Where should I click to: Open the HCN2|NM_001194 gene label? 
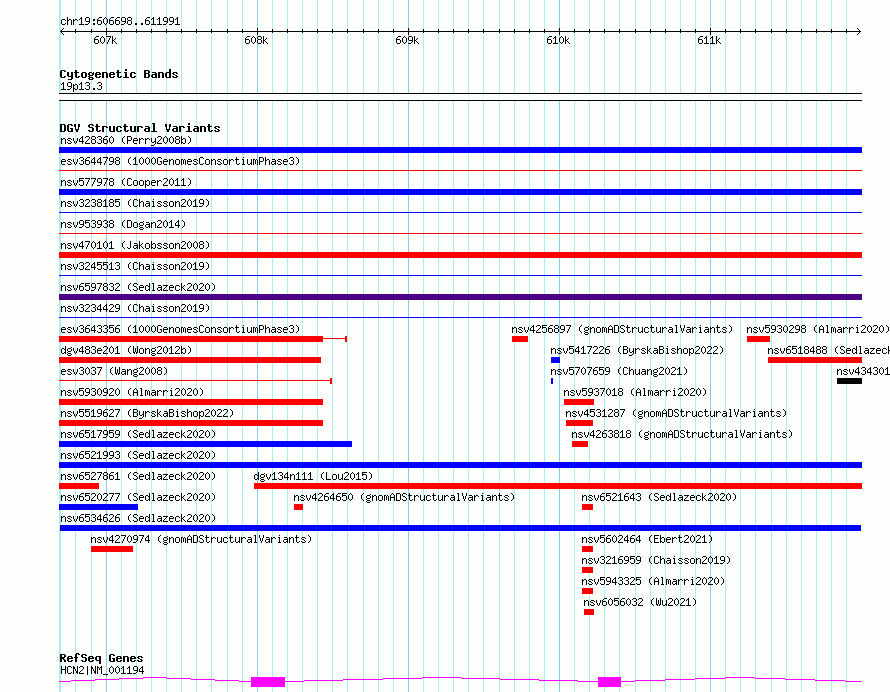(102, 670)
